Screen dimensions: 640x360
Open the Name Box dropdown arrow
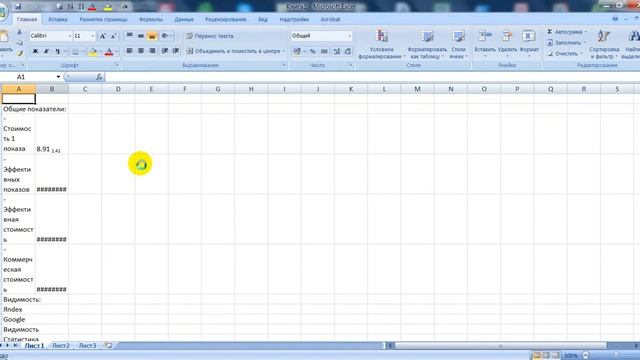click(x=58, y=77)
